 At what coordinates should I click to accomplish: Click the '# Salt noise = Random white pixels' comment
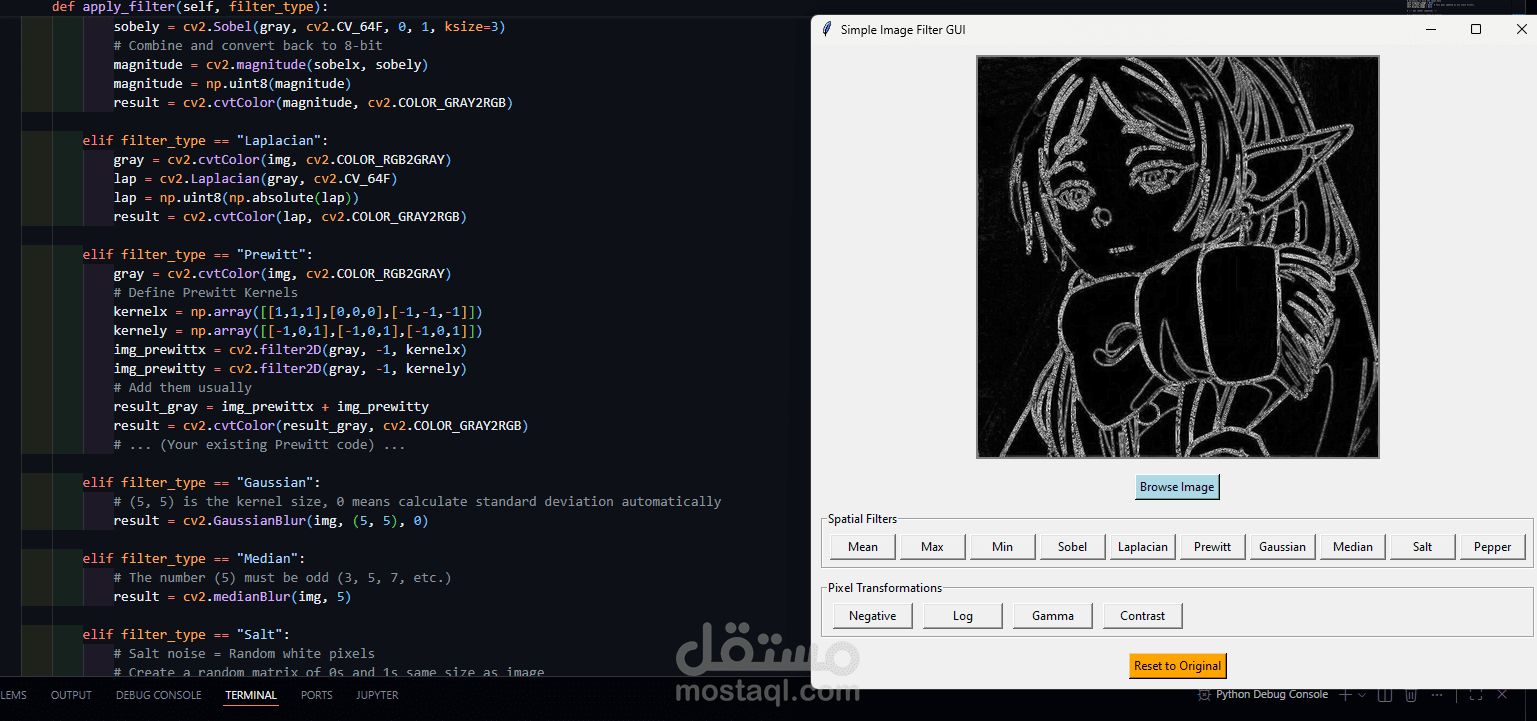[244, 654]
